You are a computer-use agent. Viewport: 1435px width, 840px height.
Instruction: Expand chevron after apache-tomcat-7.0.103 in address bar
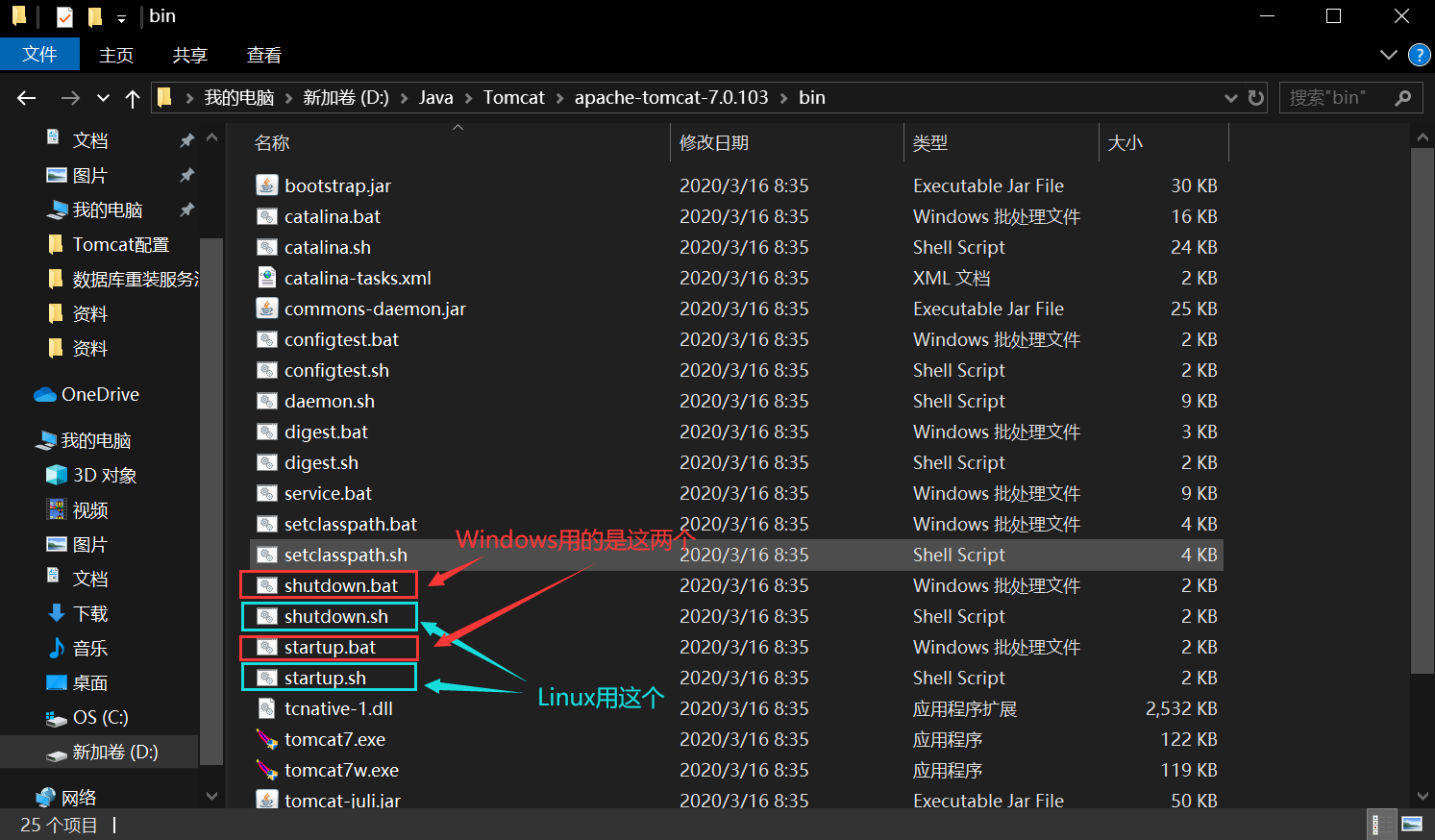(783, 98)
